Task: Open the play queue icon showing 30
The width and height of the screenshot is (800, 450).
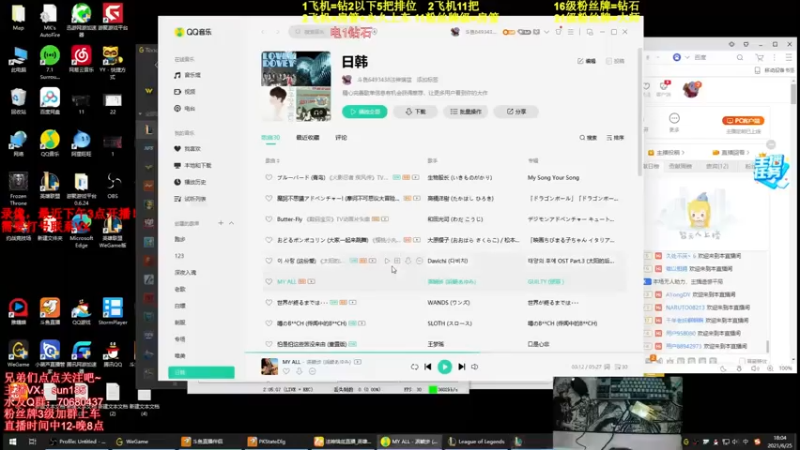Action: pos(621,367)
